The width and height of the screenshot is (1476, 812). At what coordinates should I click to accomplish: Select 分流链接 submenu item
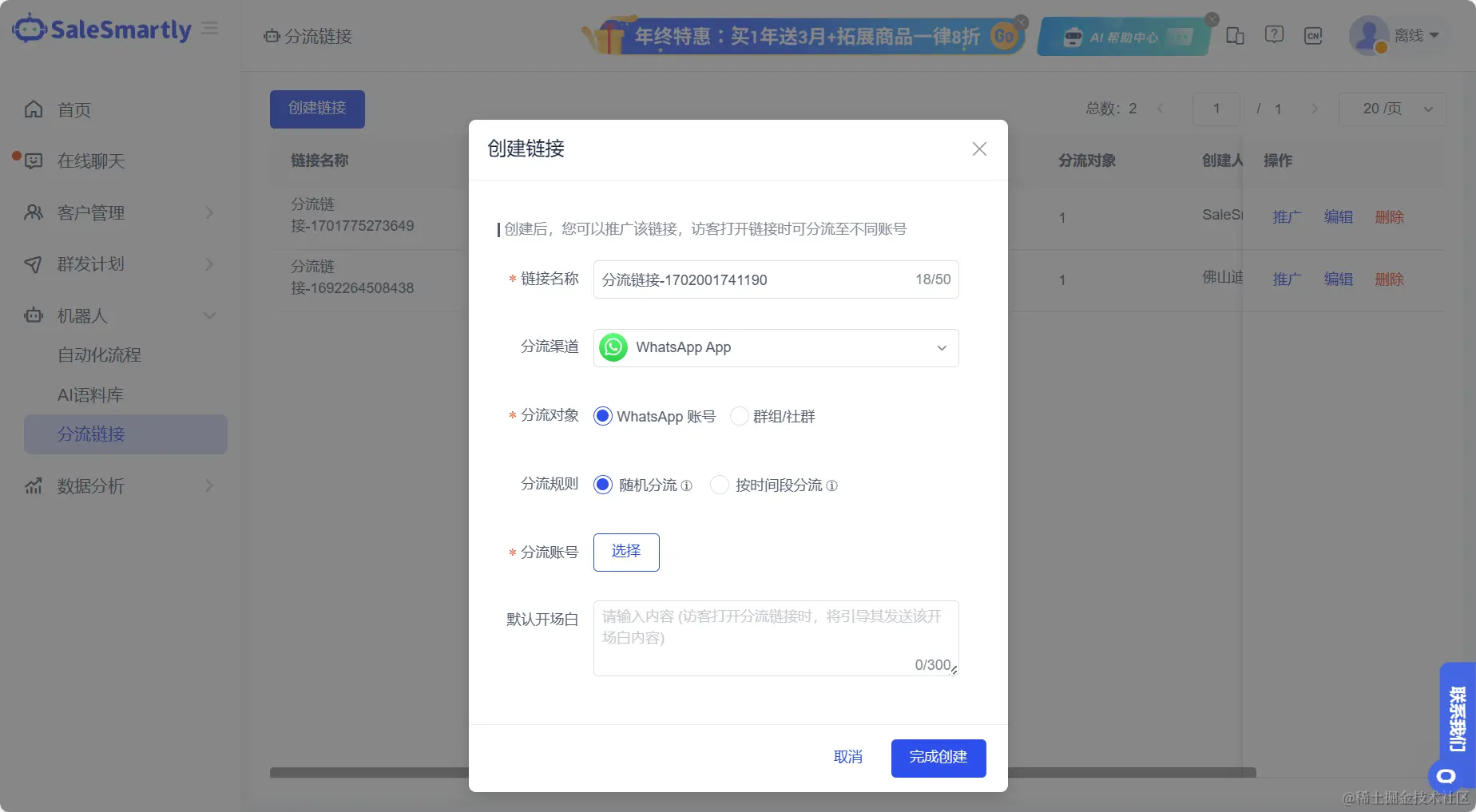pos(125,434)
